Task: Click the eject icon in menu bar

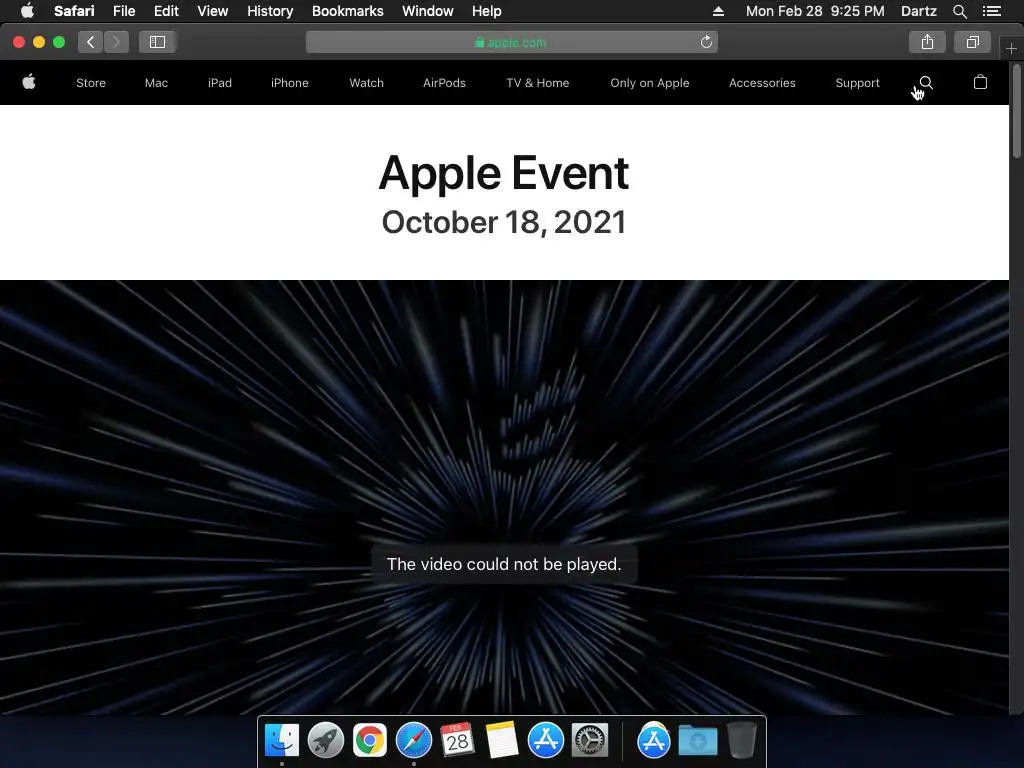Action: pos(718,11)
